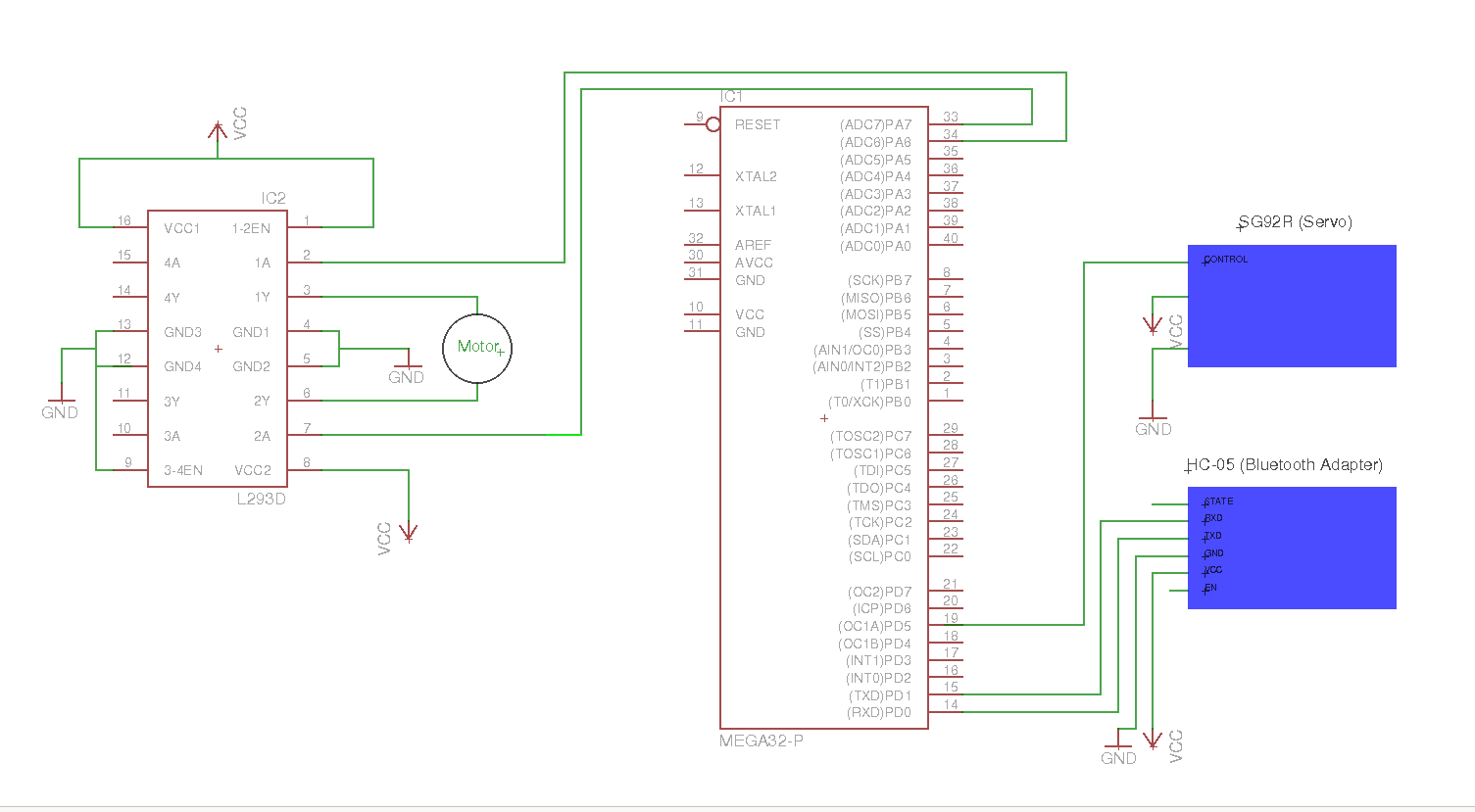Select the IC2 designator label
This screenshot has height=812, width=1475.
pos(273,198)
